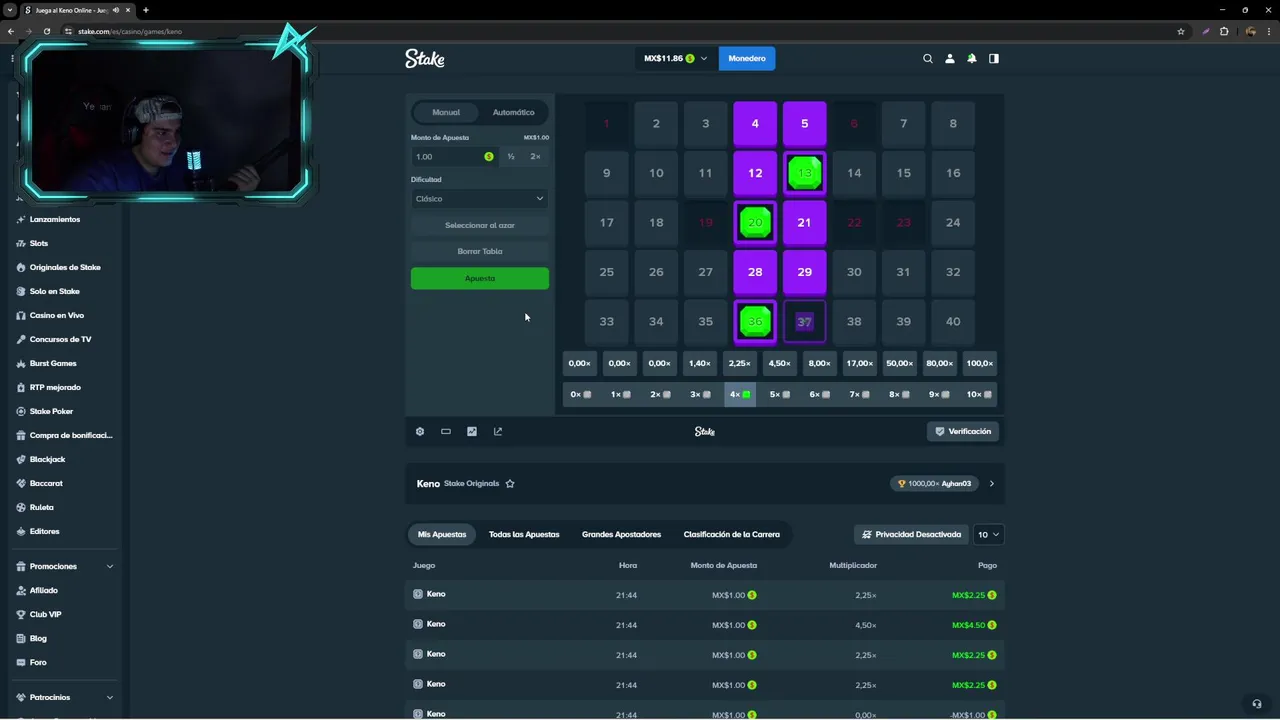Select Keno tile 40
Image resolution: width=1280 pixels, height=720 pixels.
coord(953,321)
